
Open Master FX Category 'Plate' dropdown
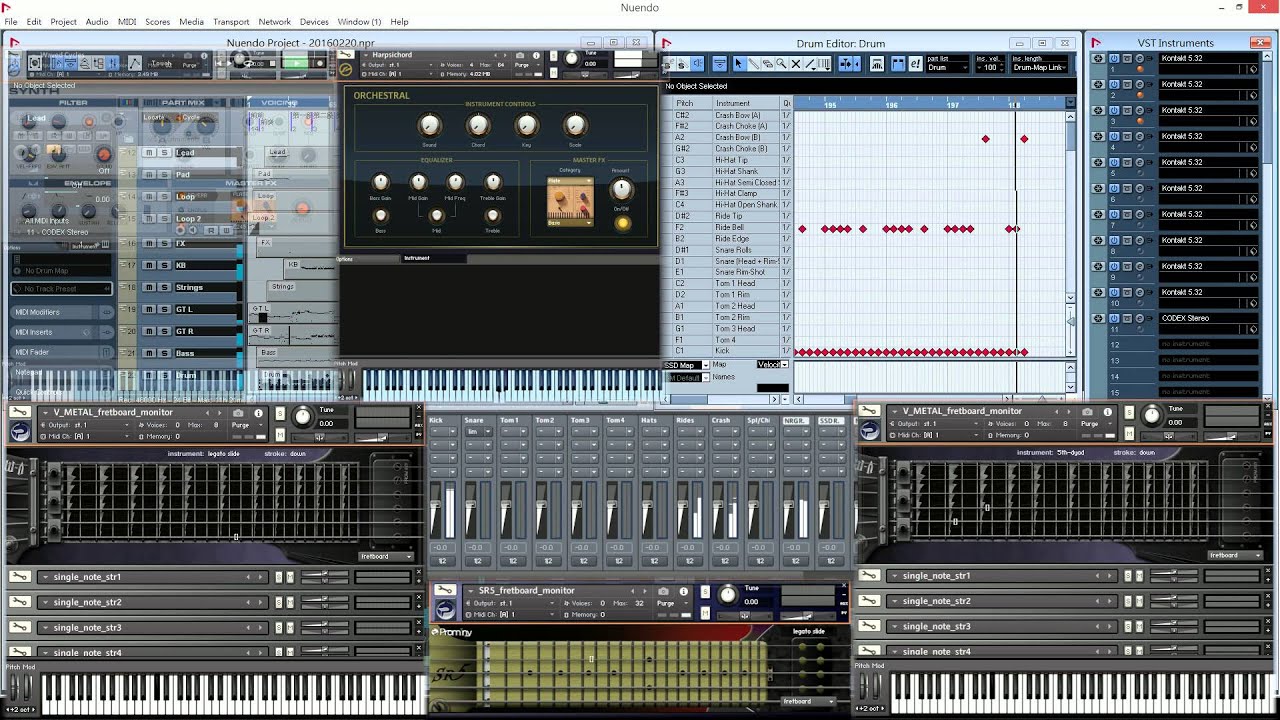[x=569, y=181]
